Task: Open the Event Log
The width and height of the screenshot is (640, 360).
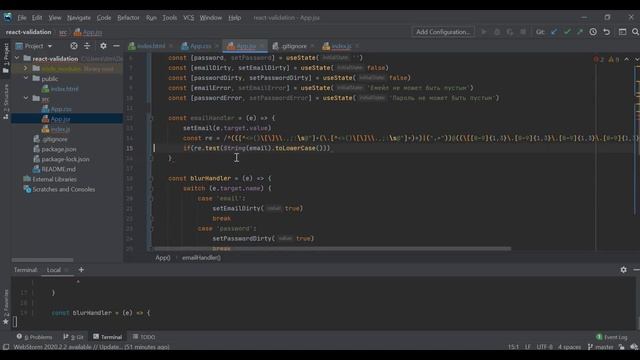Action: tap(611, 337)
